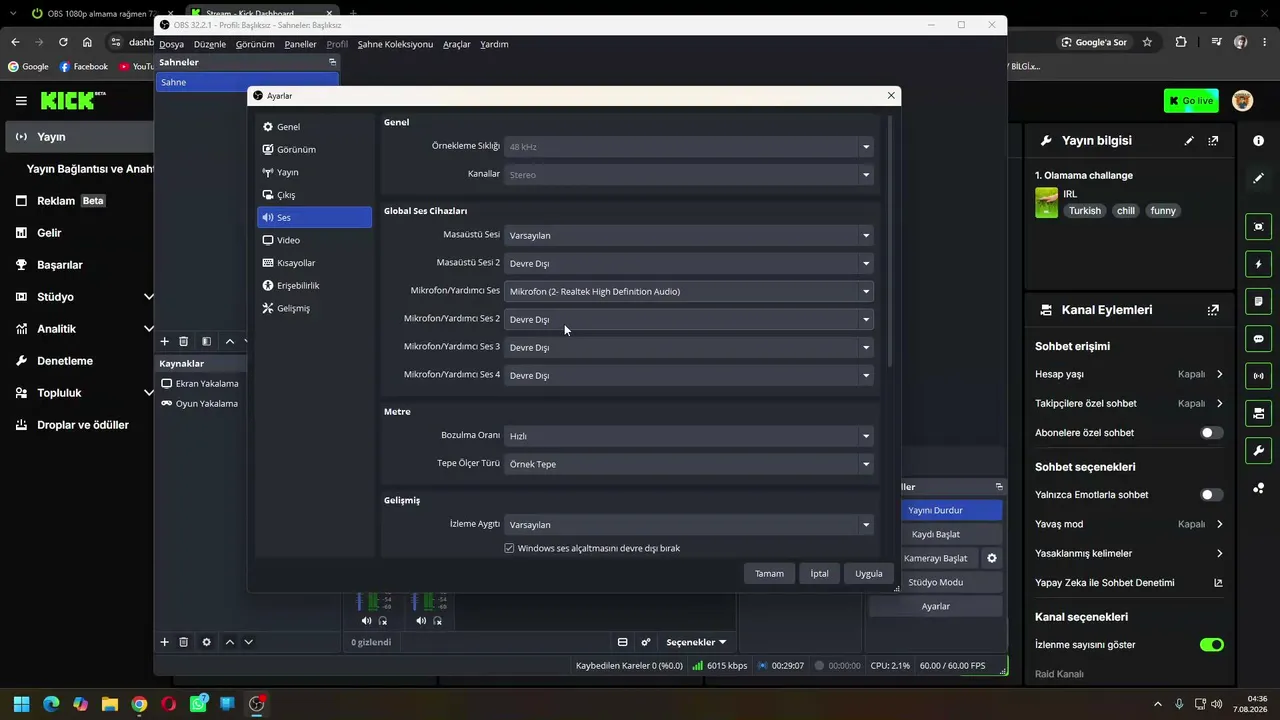Open the Dosya menu in OBS
The image size is (1280, 720).
point(171,44)
